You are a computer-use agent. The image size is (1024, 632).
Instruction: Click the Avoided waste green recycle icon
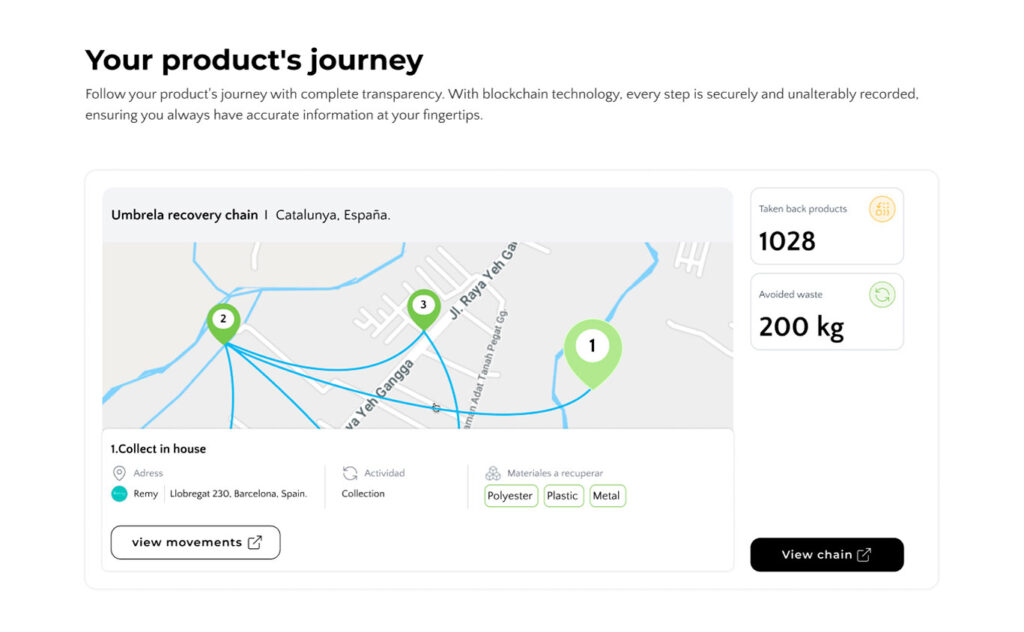point(882,295)
